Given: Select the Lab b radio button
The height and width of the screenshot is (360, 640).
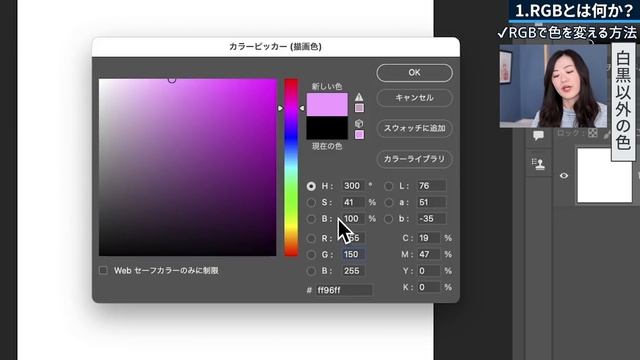Looking at the screenshot, I should point(389,219).
